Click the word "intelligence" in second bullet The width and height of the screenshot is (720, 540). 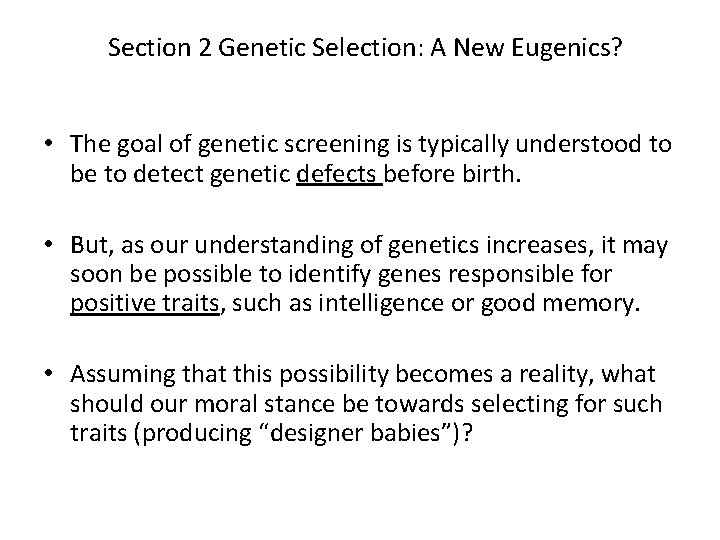[x=381, y=304]
